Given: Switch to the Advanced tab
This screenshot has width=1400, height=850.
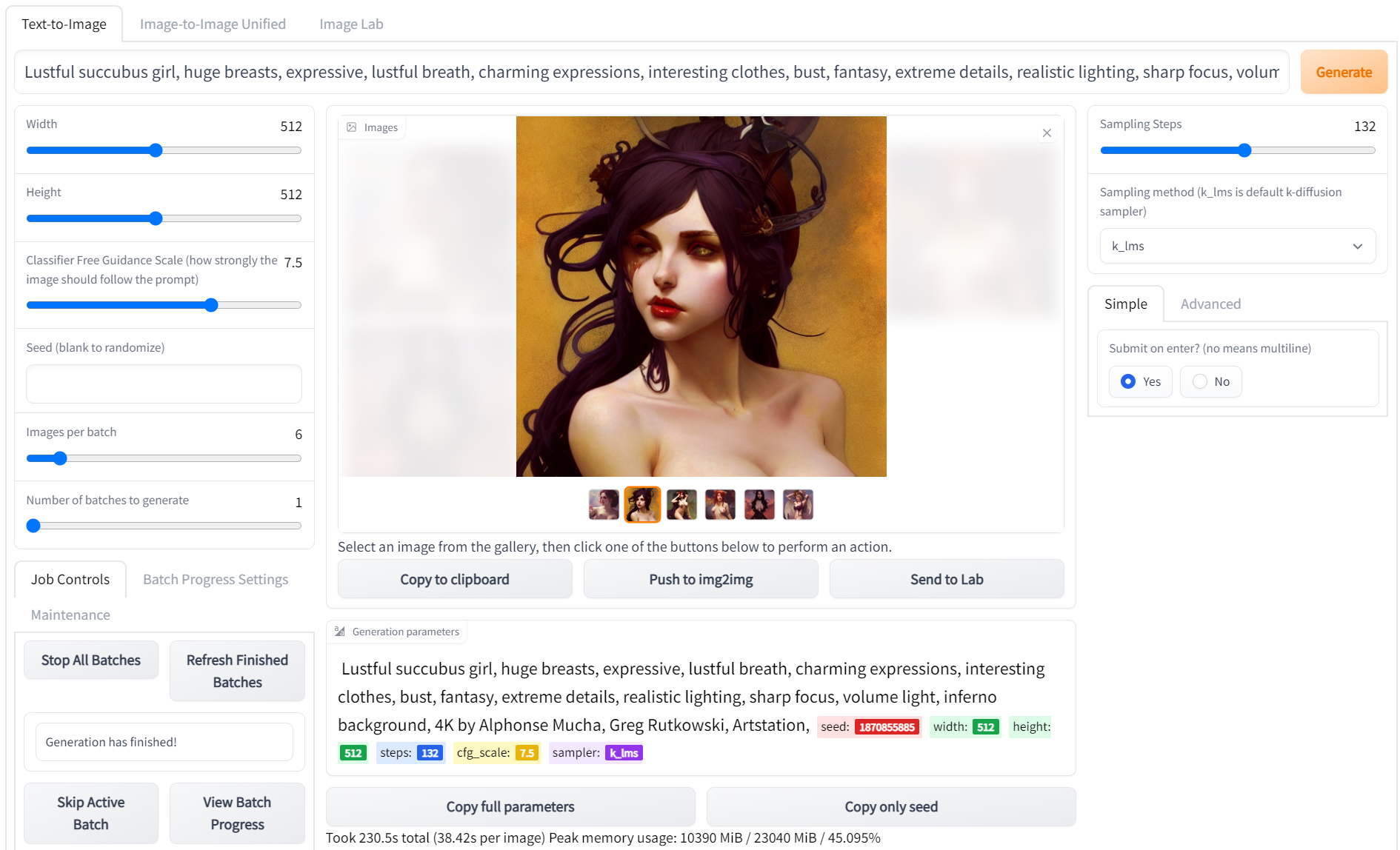Looking at the screenshot, I should pyautogui.click(x=1210, y=304).
